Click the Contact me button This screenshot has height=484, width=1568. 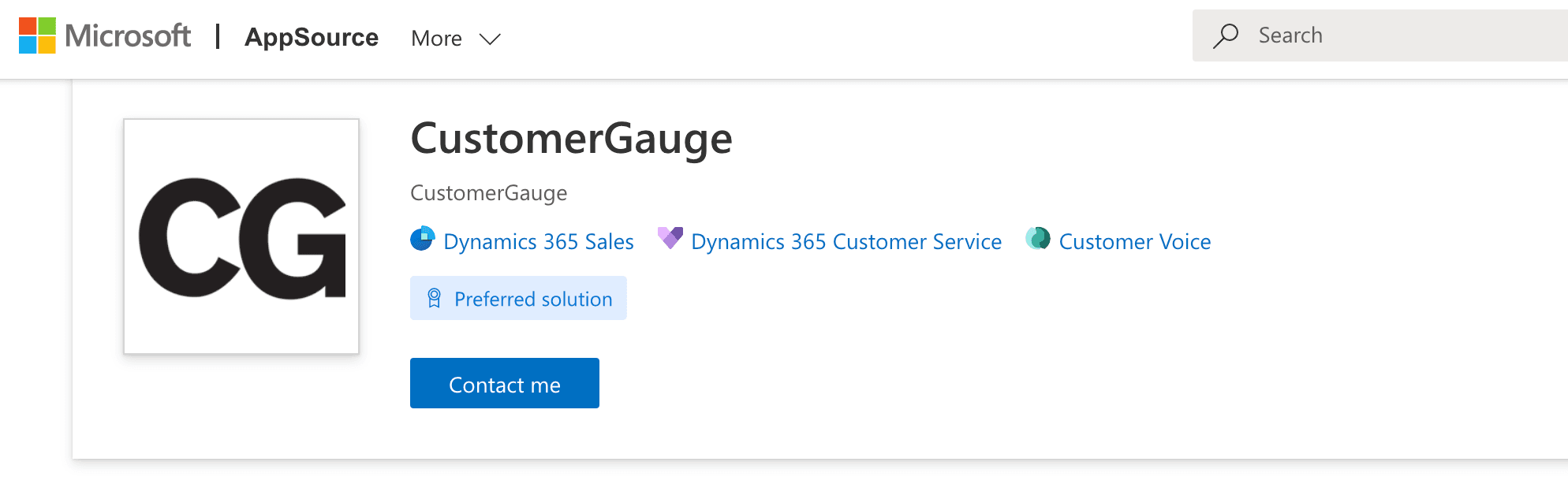point(505,383)
